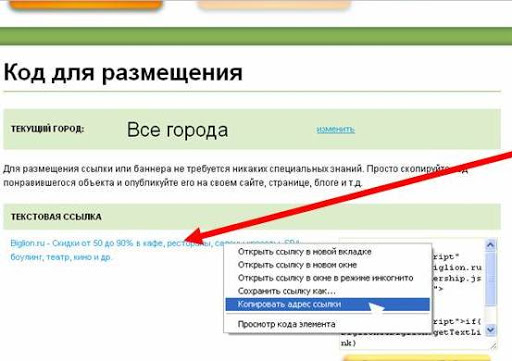Click the orange button at top left
512x361 pixels.
(x=86, y=5)
